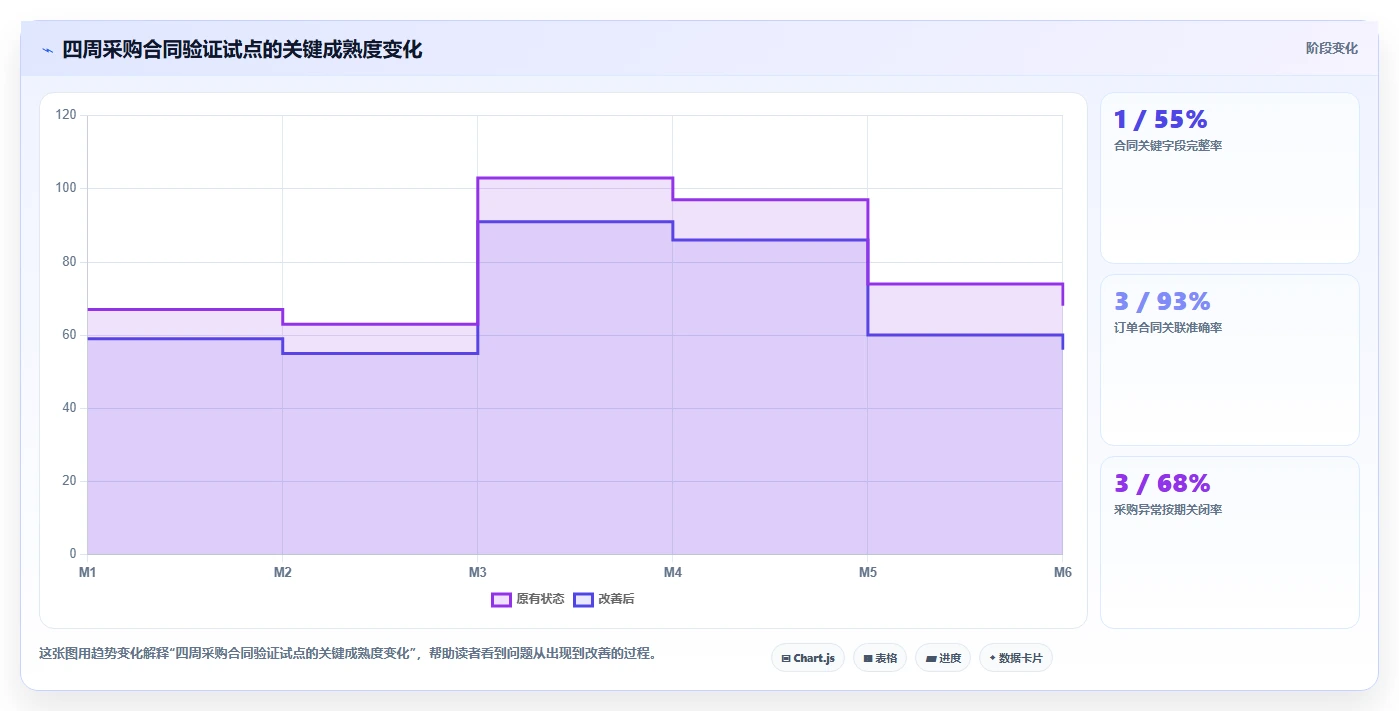1399x711 pixels.
Task: Click the 40 y-axis label
Action: tap(69, 408)
